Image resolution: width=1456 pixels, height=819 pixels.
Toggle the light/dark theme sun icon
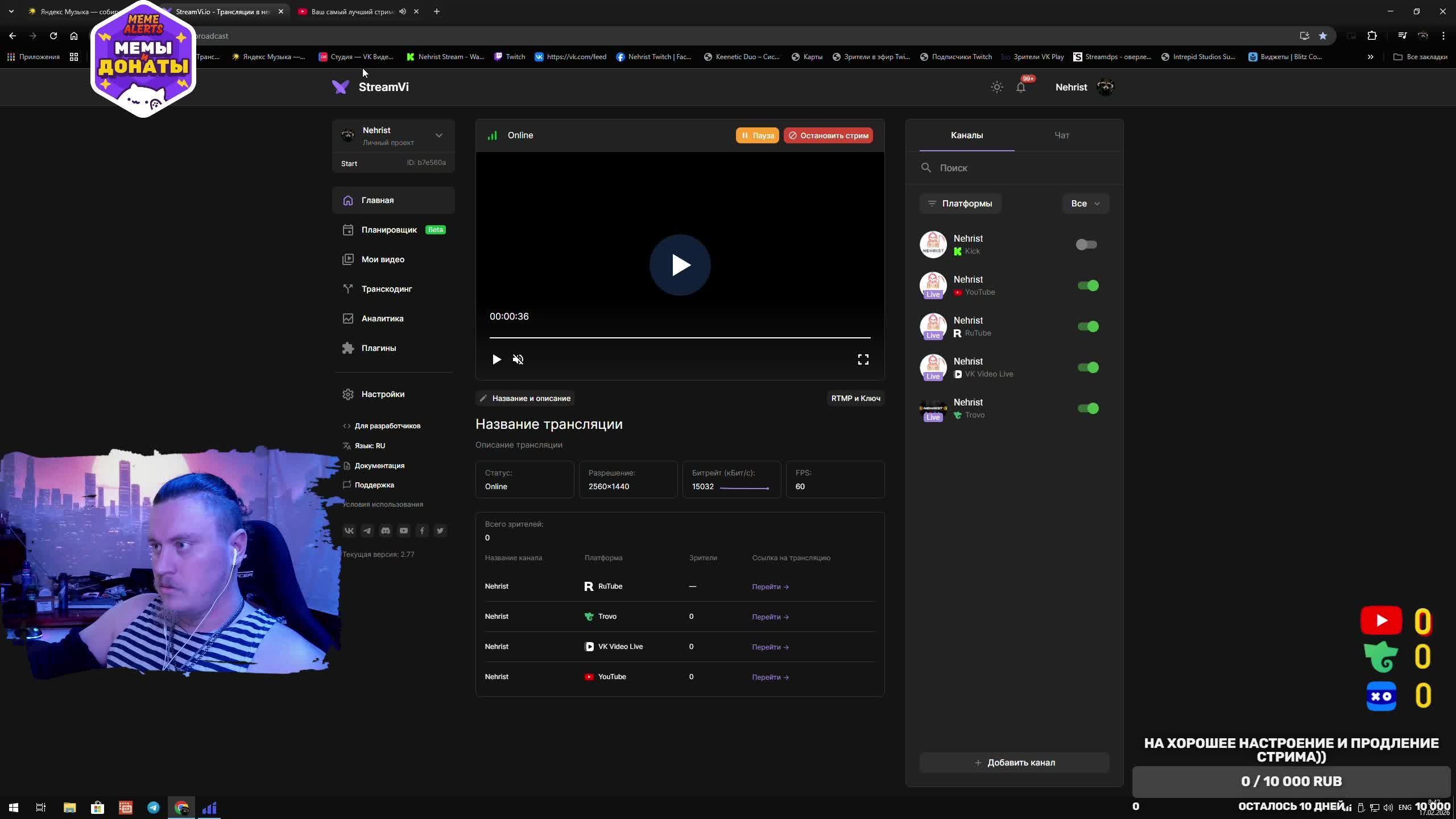[x=996, y=87]
